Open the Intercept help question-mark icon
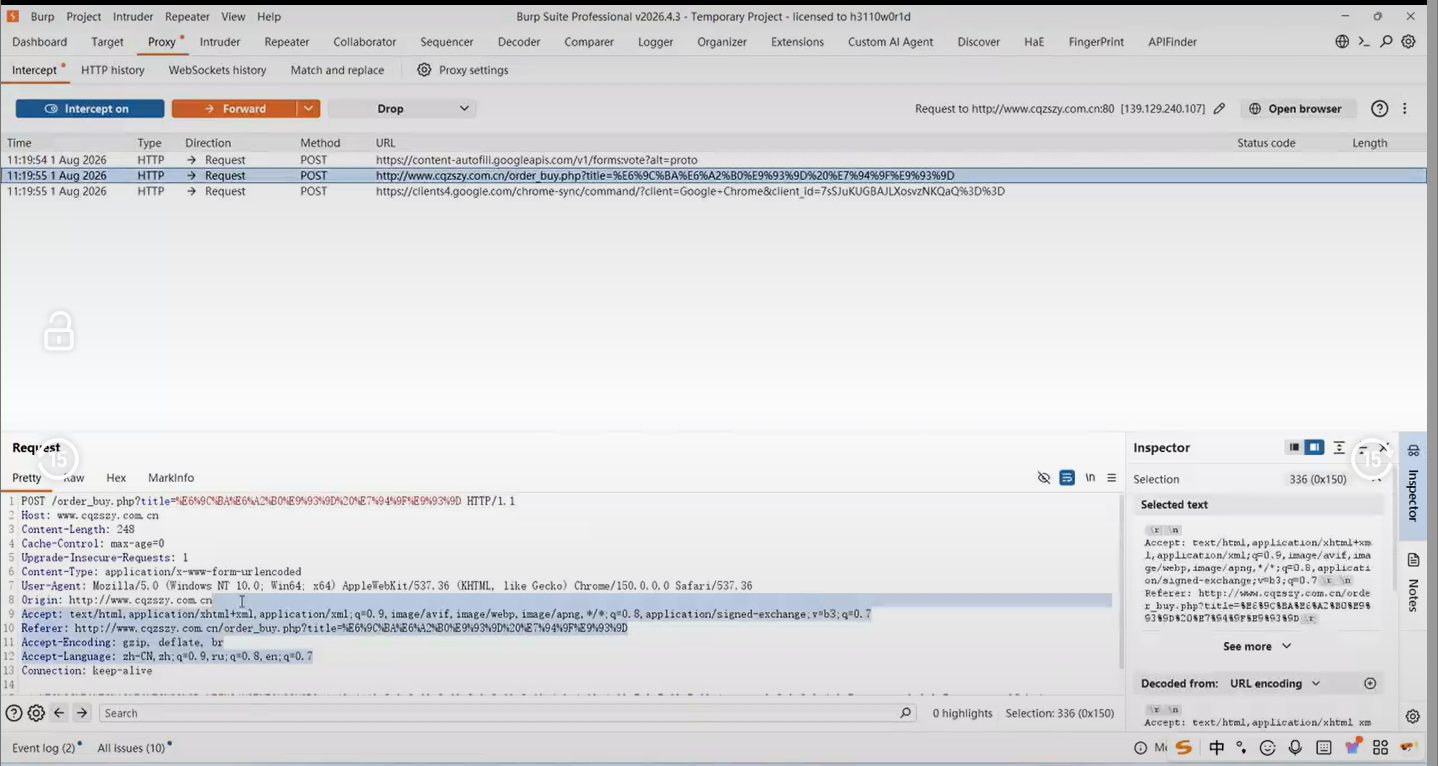The height and width of the screenshot is (766, 1438). coord(1379,109)
